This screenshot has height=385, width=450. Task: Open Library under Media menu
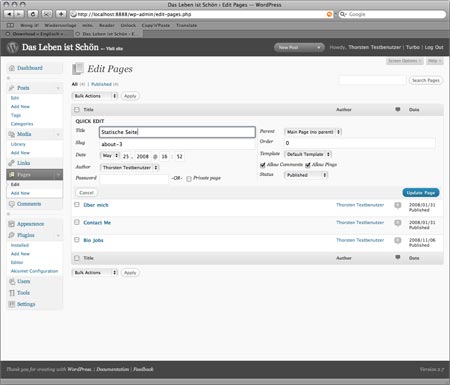pyautogui.click(x=18, y=144)
